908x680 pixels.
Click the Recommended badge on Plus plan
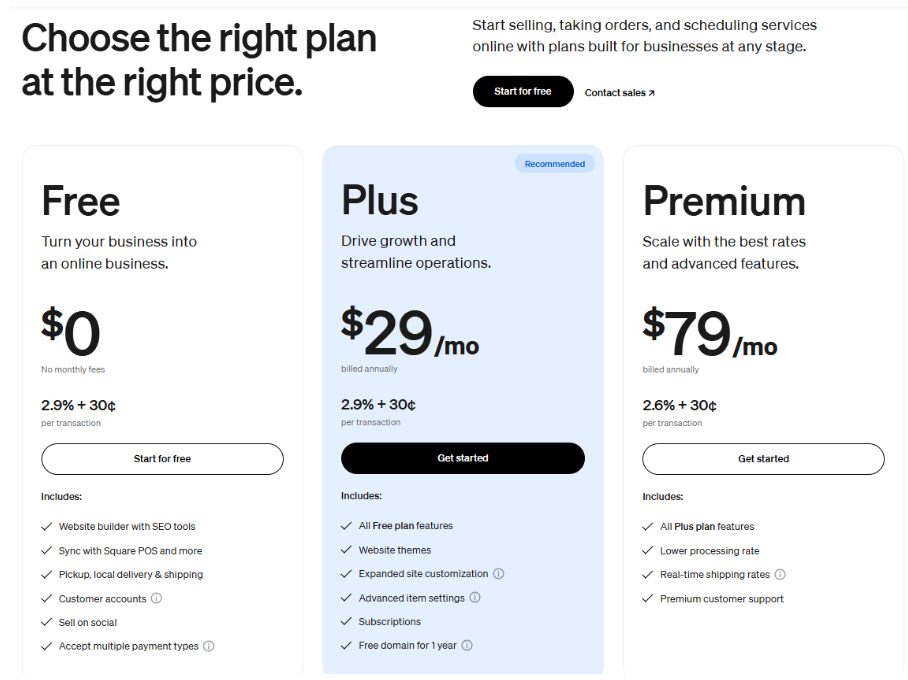(x=555, y=164)
